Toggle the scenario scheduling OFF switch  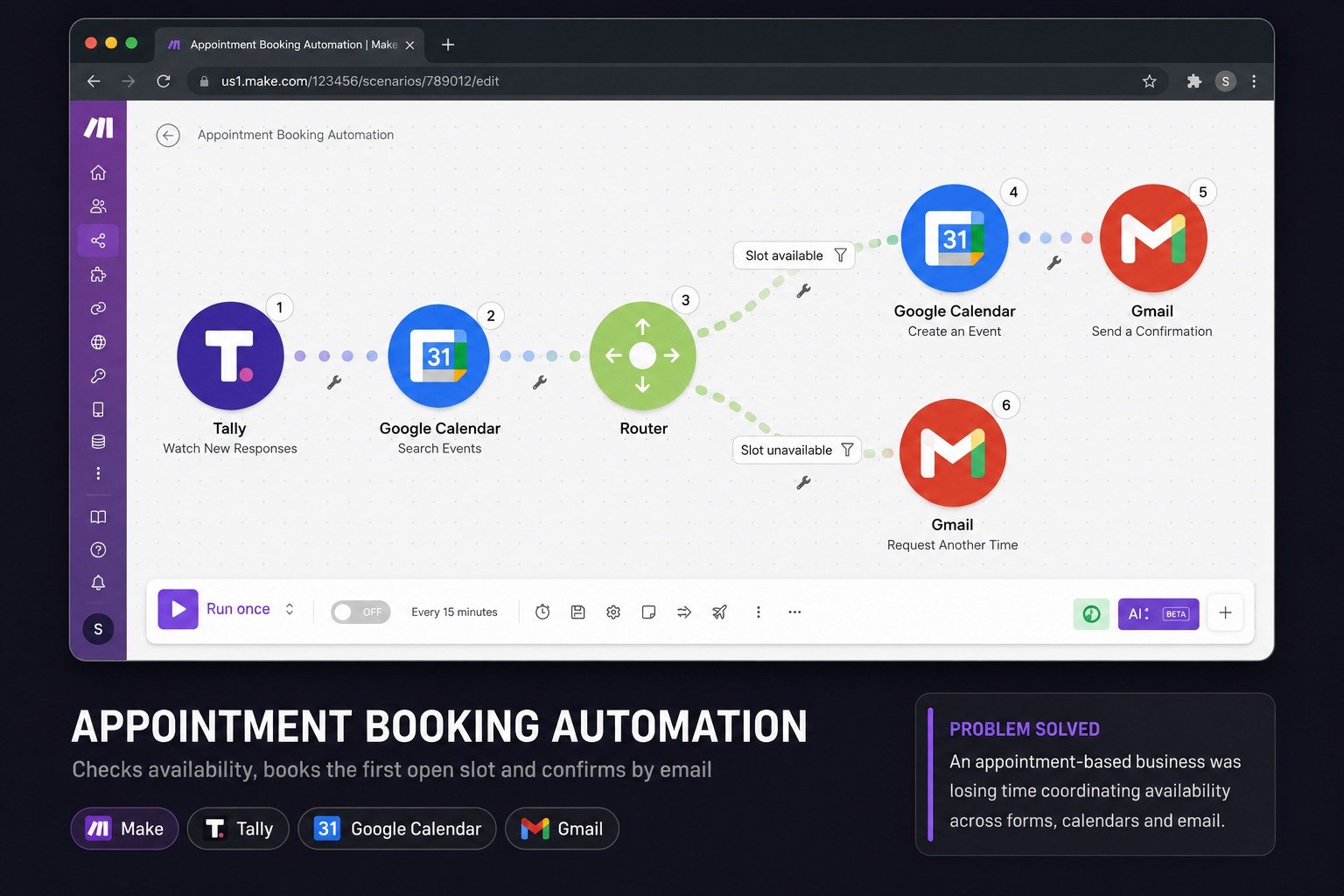click(x=360, y=612)
